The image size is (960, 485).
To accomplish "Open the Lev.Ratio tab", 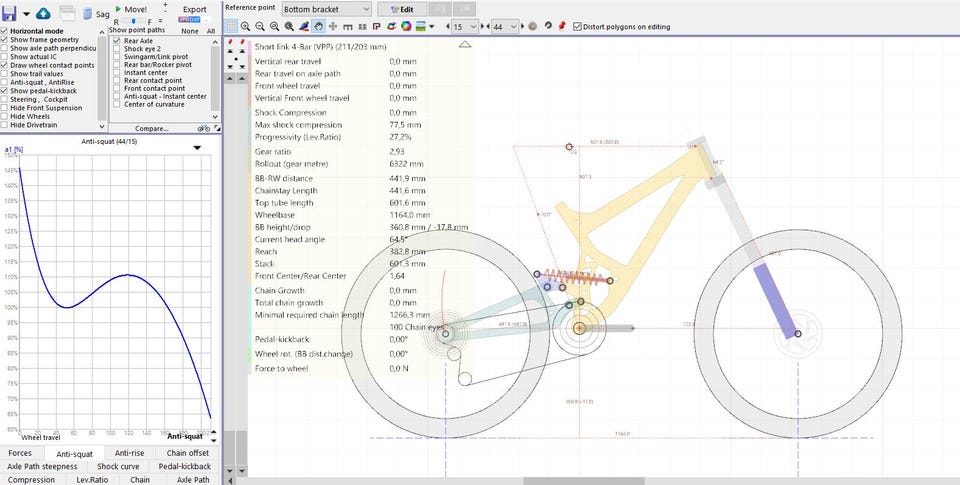I will [x=92, y=479].
